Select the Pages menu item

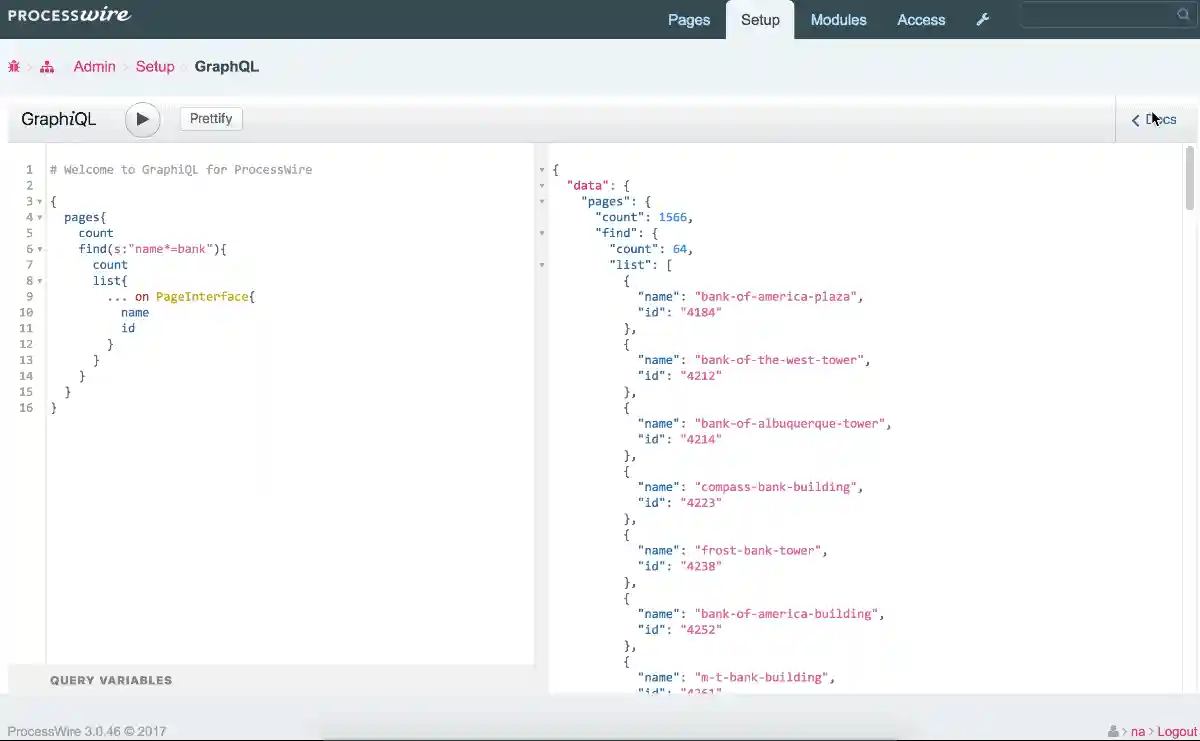point(689,19)
